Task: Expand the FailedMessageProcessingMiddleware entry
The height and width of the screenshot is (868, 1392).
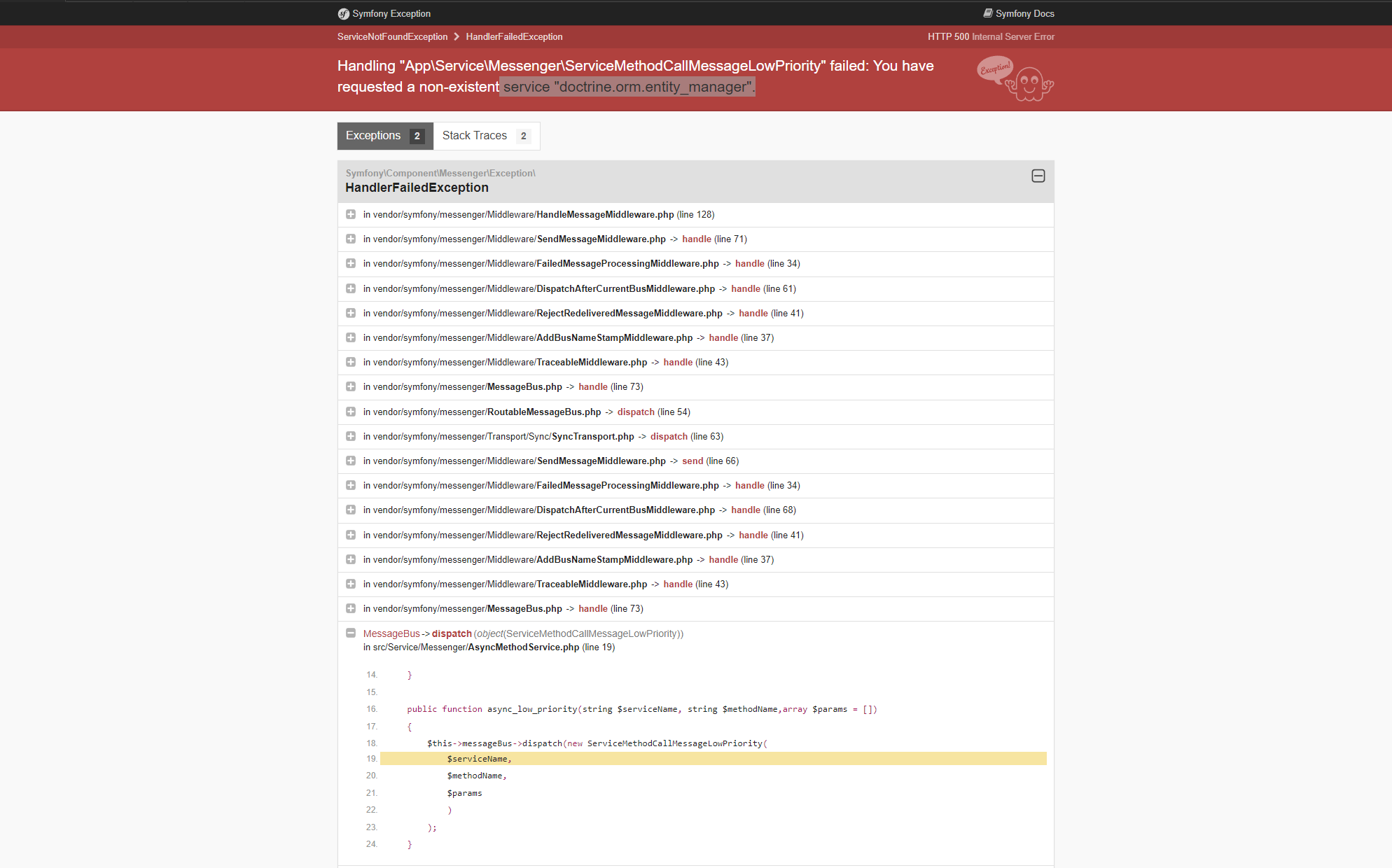Action: click(x=351, y=263)
